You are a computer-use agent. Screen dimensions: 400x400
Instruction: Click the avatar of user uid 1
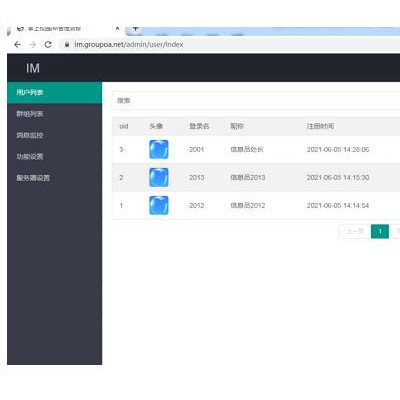click(x=159, y=205)
